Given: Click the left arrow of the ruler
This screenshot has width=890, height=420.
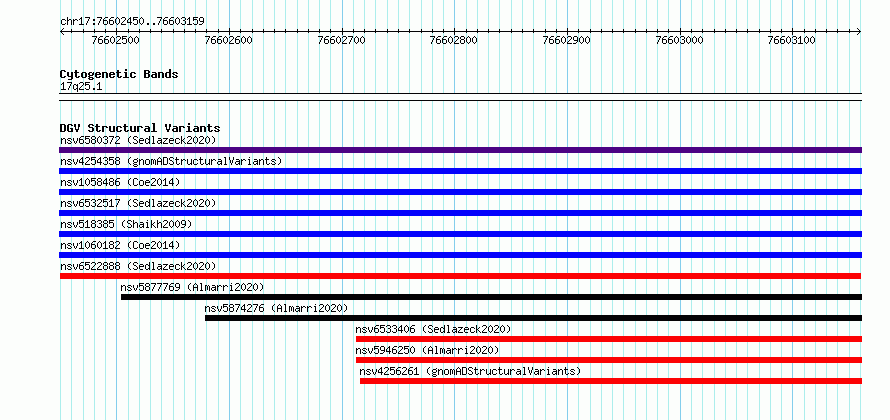Looking at the screenshot, I should point(62,32).
